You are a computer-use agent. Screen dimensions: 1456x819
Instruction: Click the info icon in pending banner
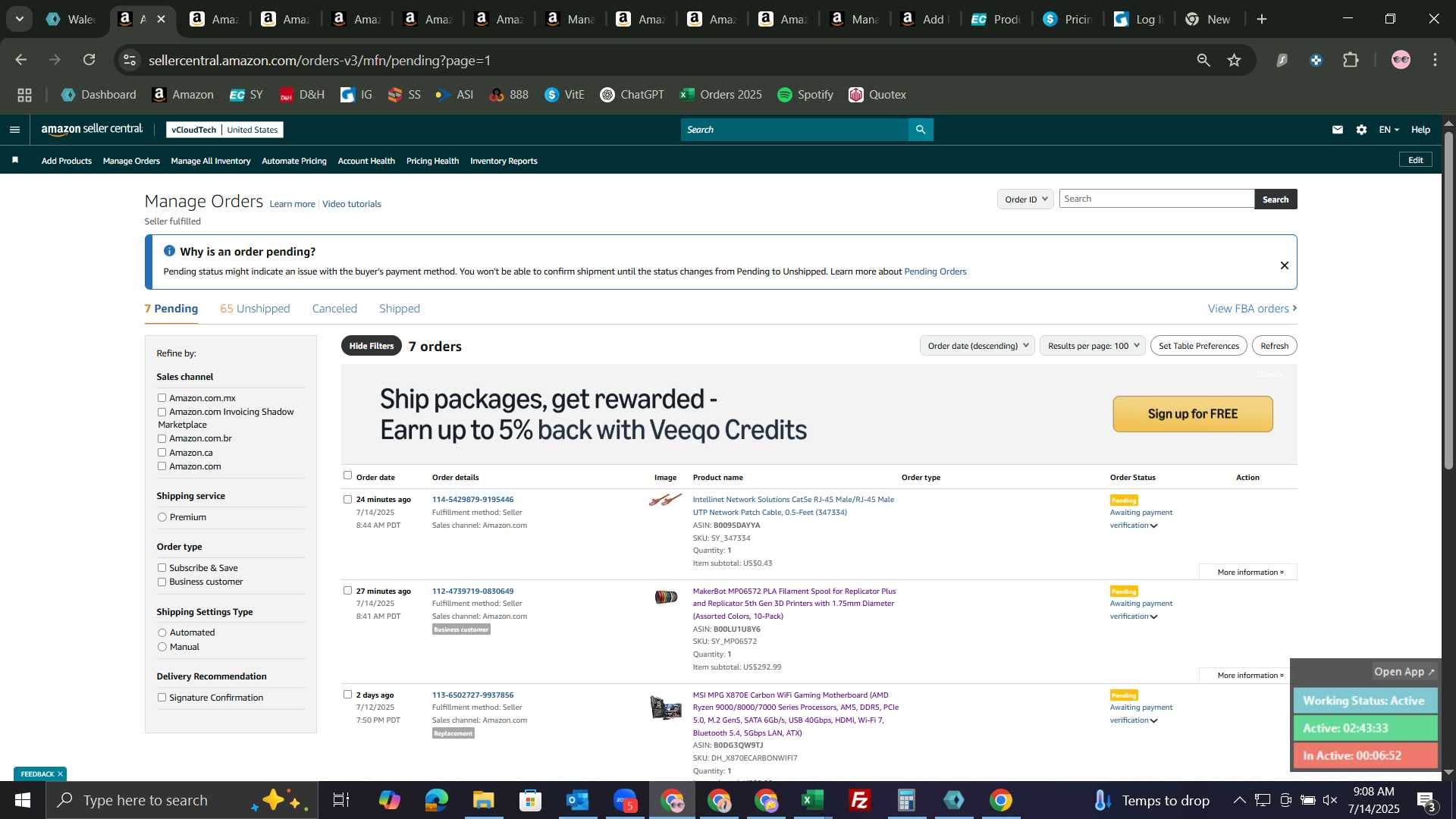(x=169, y=251)
